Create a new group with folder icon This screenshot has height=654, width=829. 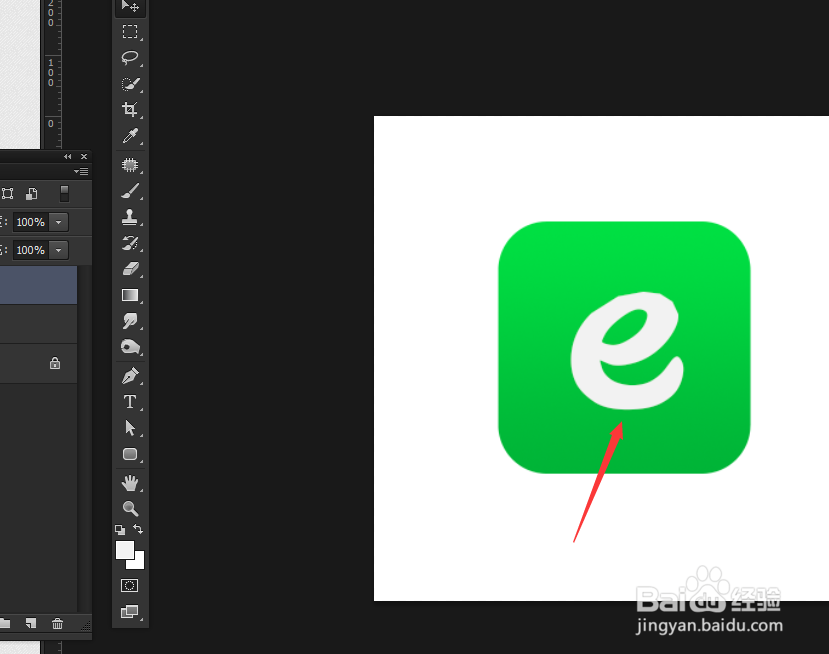click(x=5, y=623)
